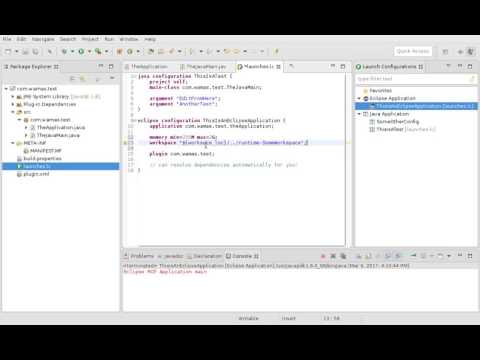Click the green New Java Class icon
The width and height of the screenshot is (480, 360).
(130, 52)
